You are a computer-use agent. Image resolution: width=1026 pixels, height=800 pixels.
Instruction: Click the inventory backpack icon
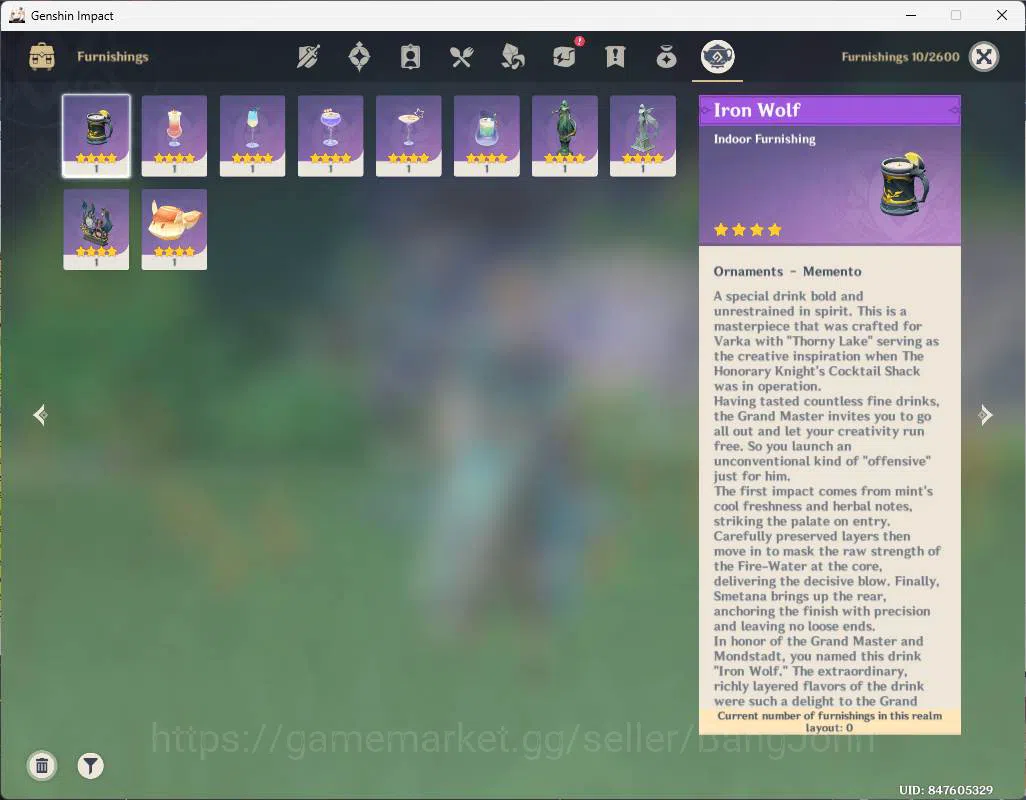42,56
